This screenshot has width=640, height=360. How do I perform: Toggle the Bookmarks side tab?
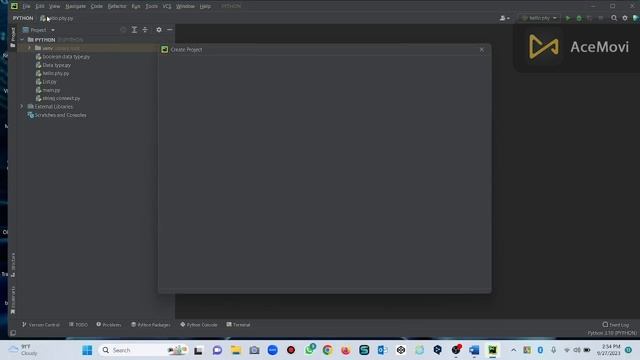point(13,300)
